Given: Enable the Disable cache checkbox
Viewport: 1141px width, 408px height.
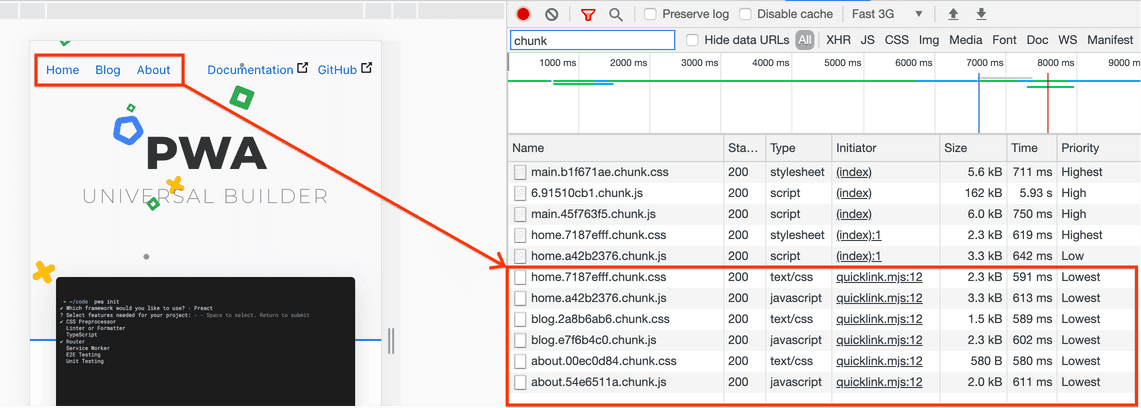Looking at the screenshot, I should tap(745, 14).
